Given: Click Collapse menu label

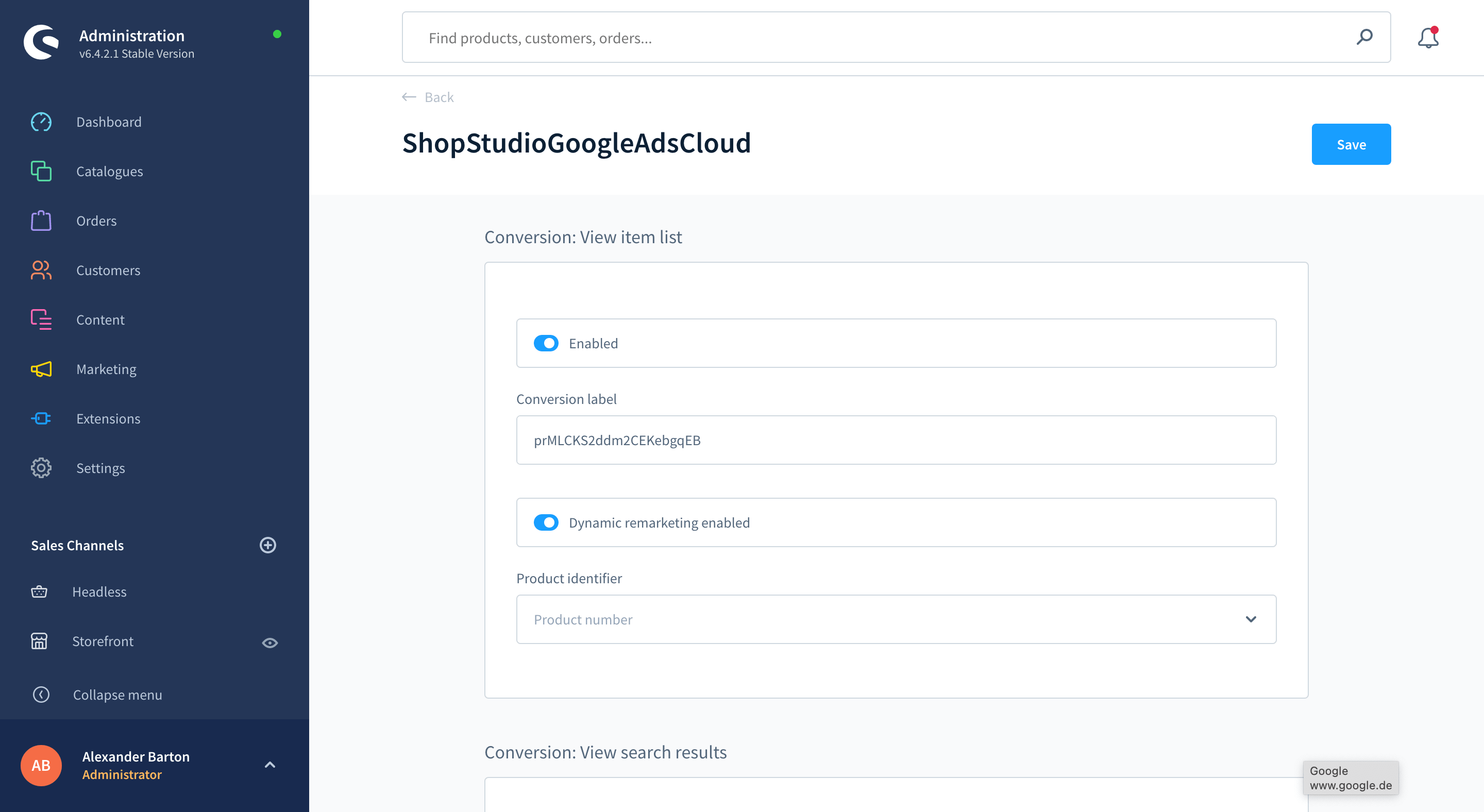Looking at the screenshot, I should pyautogui.click(x=117, y=695).
